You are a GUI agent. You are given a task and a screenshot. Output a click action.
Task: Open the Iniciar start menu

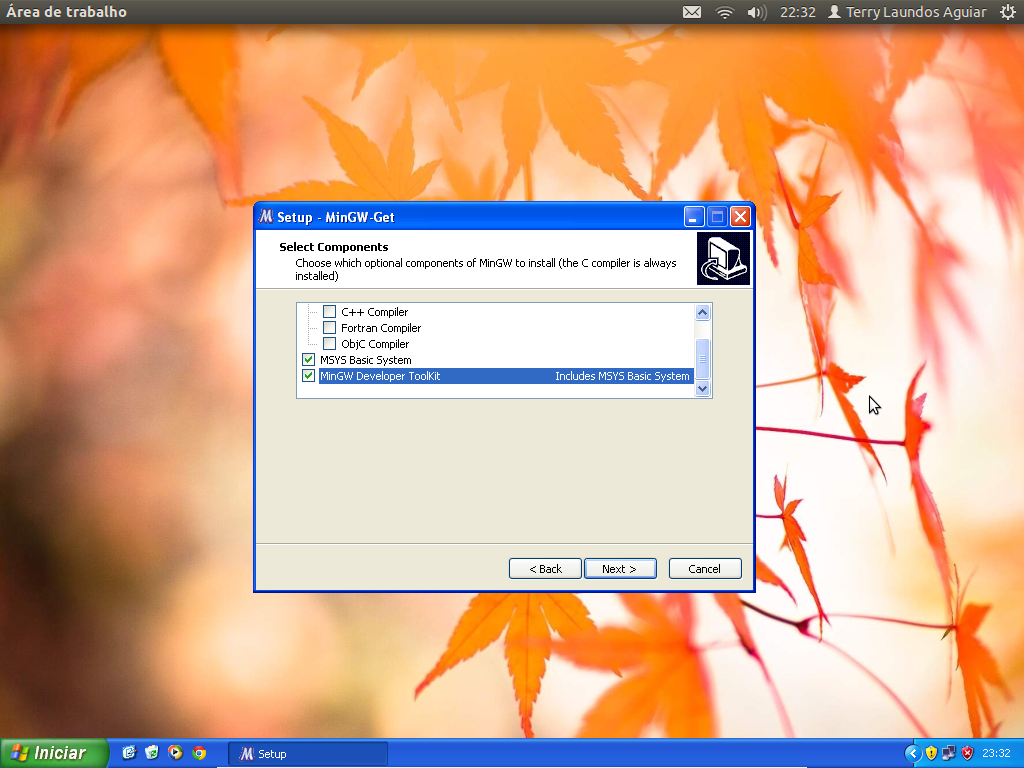tap(54, 753)
